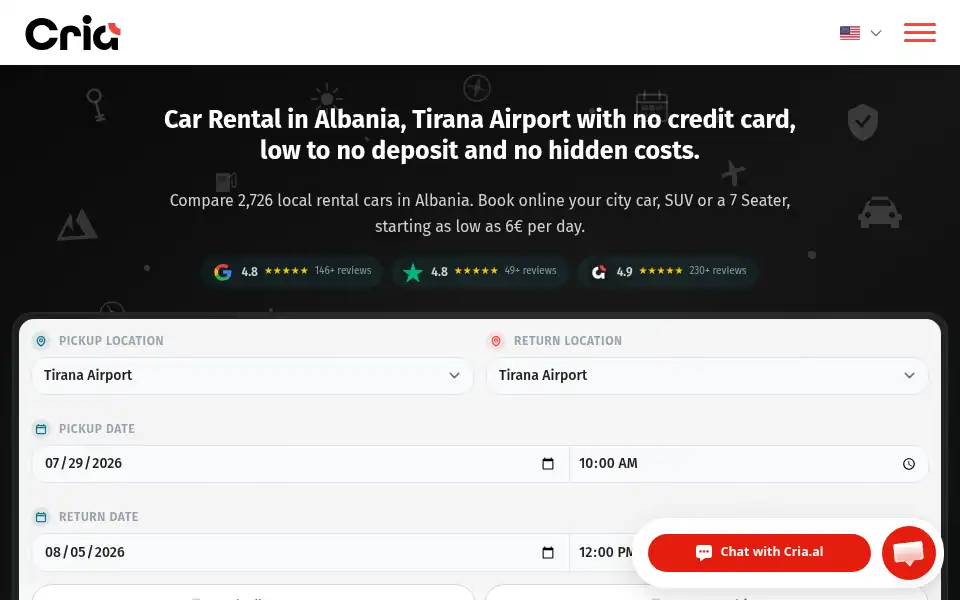960x600 pixels.
Task: Click the 146+ reviews text
Action: [343, 271]
